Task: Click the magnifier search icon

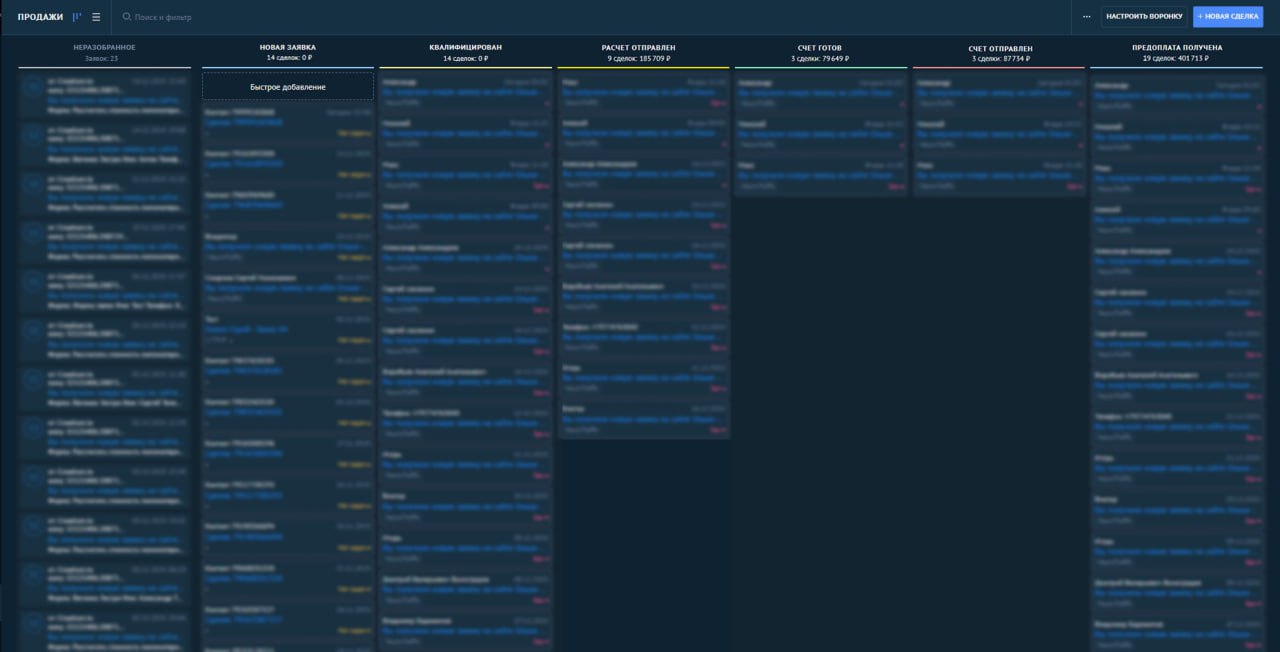Action: (x=126, y=17)
